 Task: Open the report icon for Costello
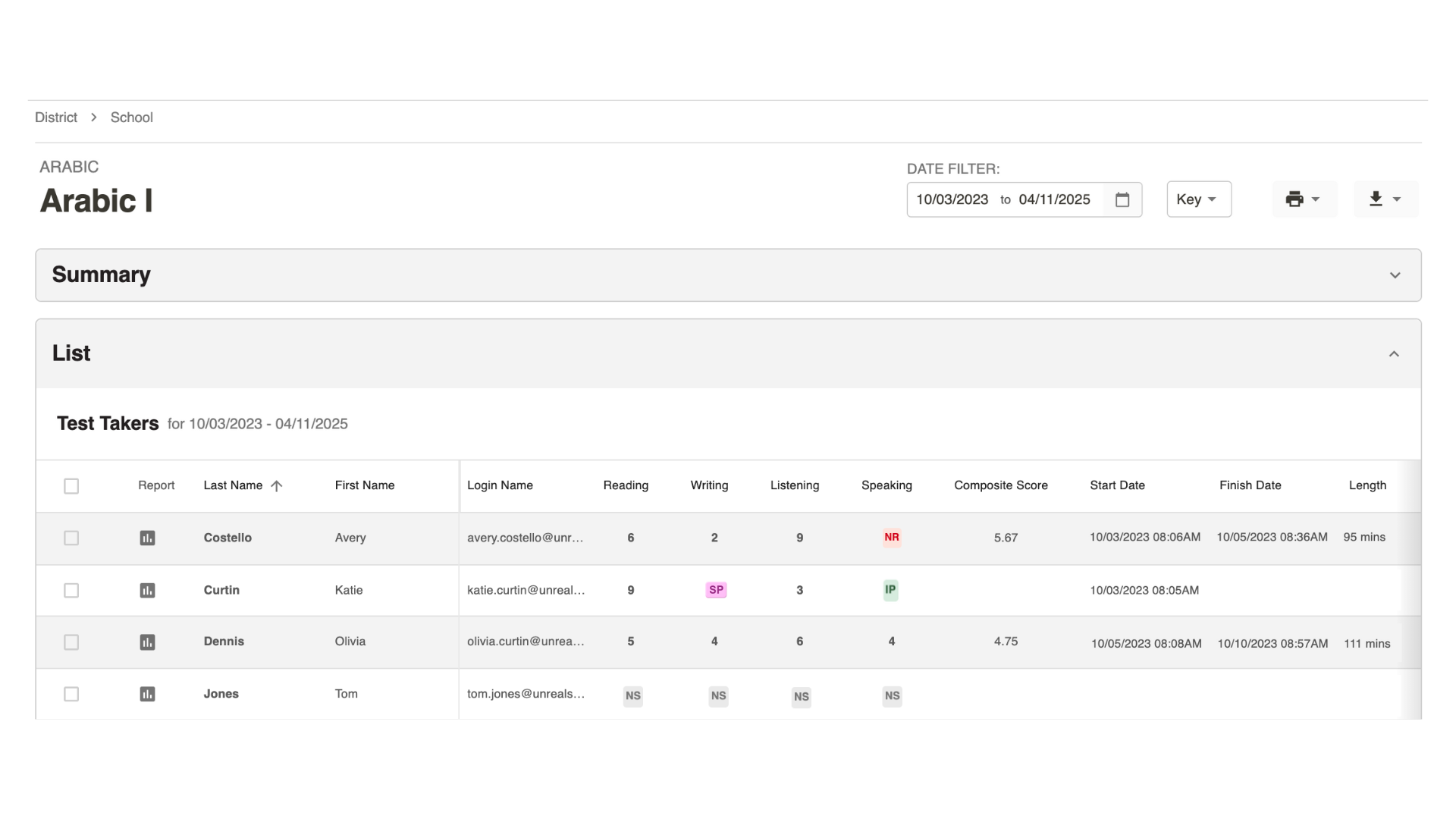click(x=147, y=538)
